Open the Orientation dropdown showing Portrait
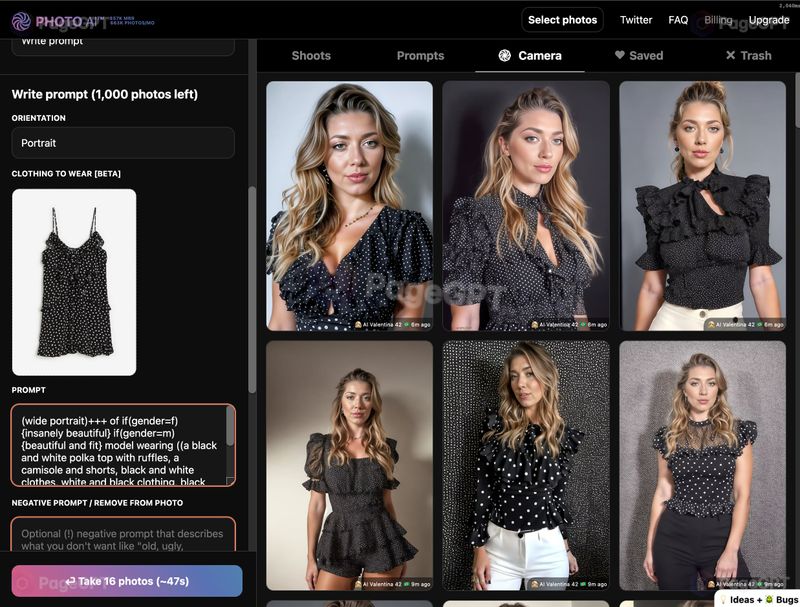 pyautogui.click(x=123, y=143)
